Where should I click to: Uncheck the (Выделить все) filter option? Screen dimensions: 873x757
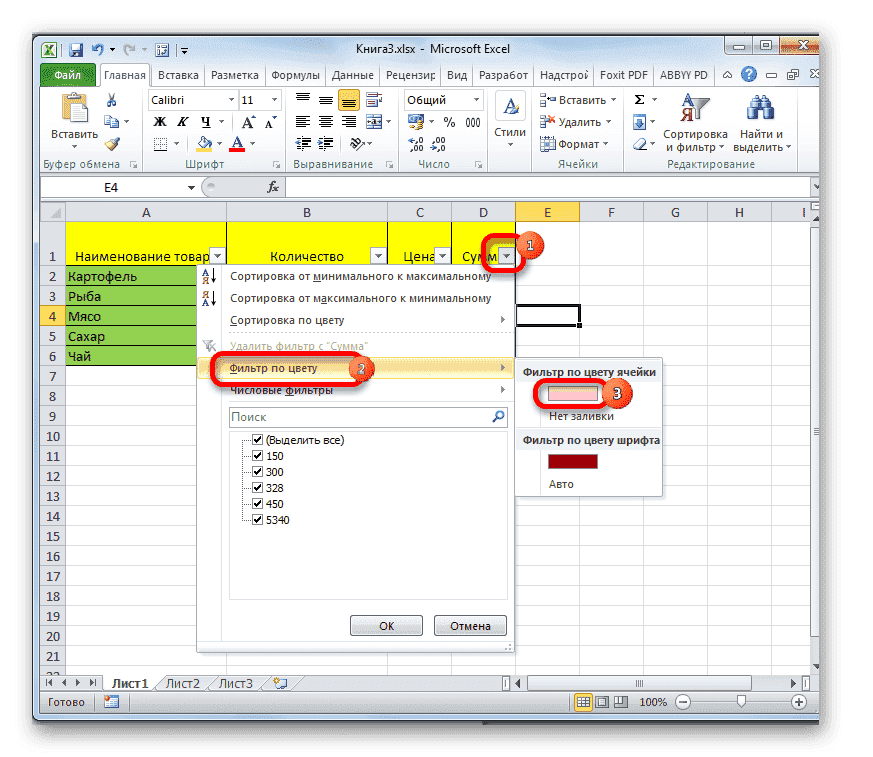(x=258, y=439)
